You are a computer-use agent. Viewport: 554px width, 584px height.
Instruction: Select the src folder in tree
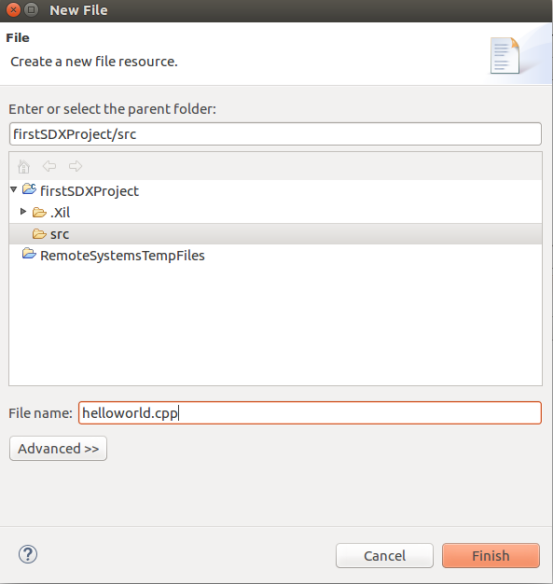point(59,234)
